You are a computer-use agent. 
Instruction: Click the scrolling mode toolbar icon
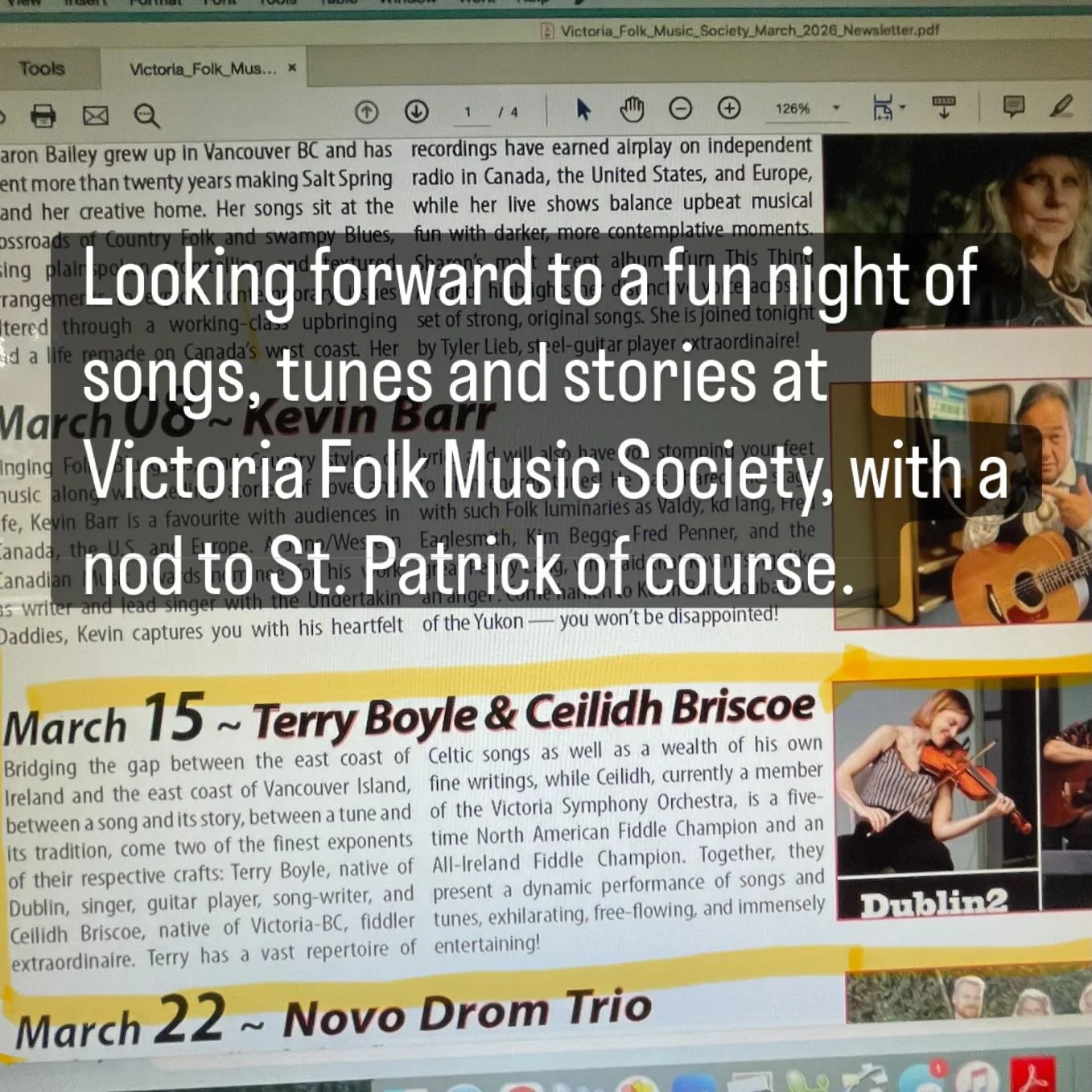[x=944, y=106]
